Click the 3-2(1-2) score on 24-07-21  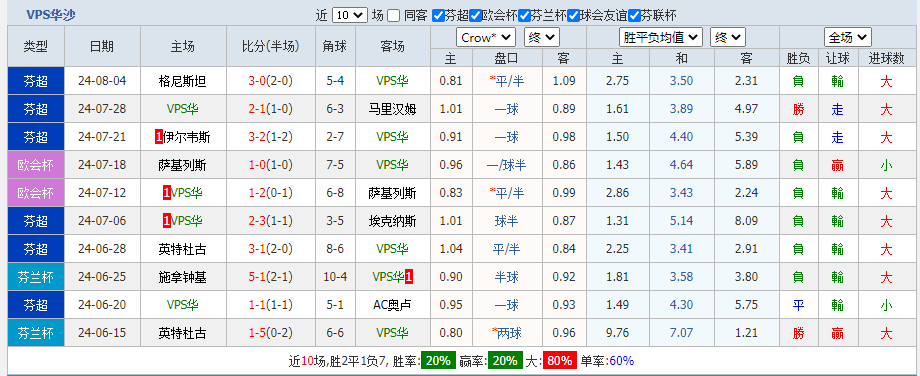click(270, 137)
